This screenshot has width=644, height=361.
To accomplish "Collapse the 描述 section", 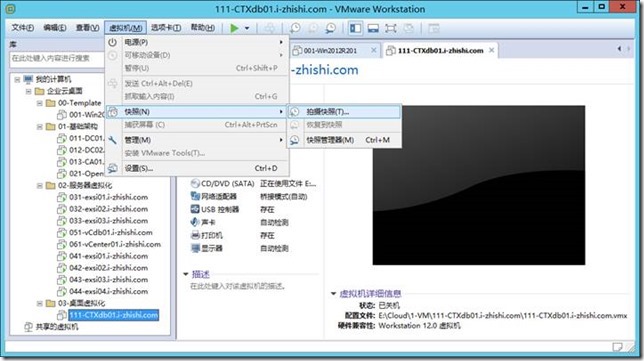I will [186, 274].
